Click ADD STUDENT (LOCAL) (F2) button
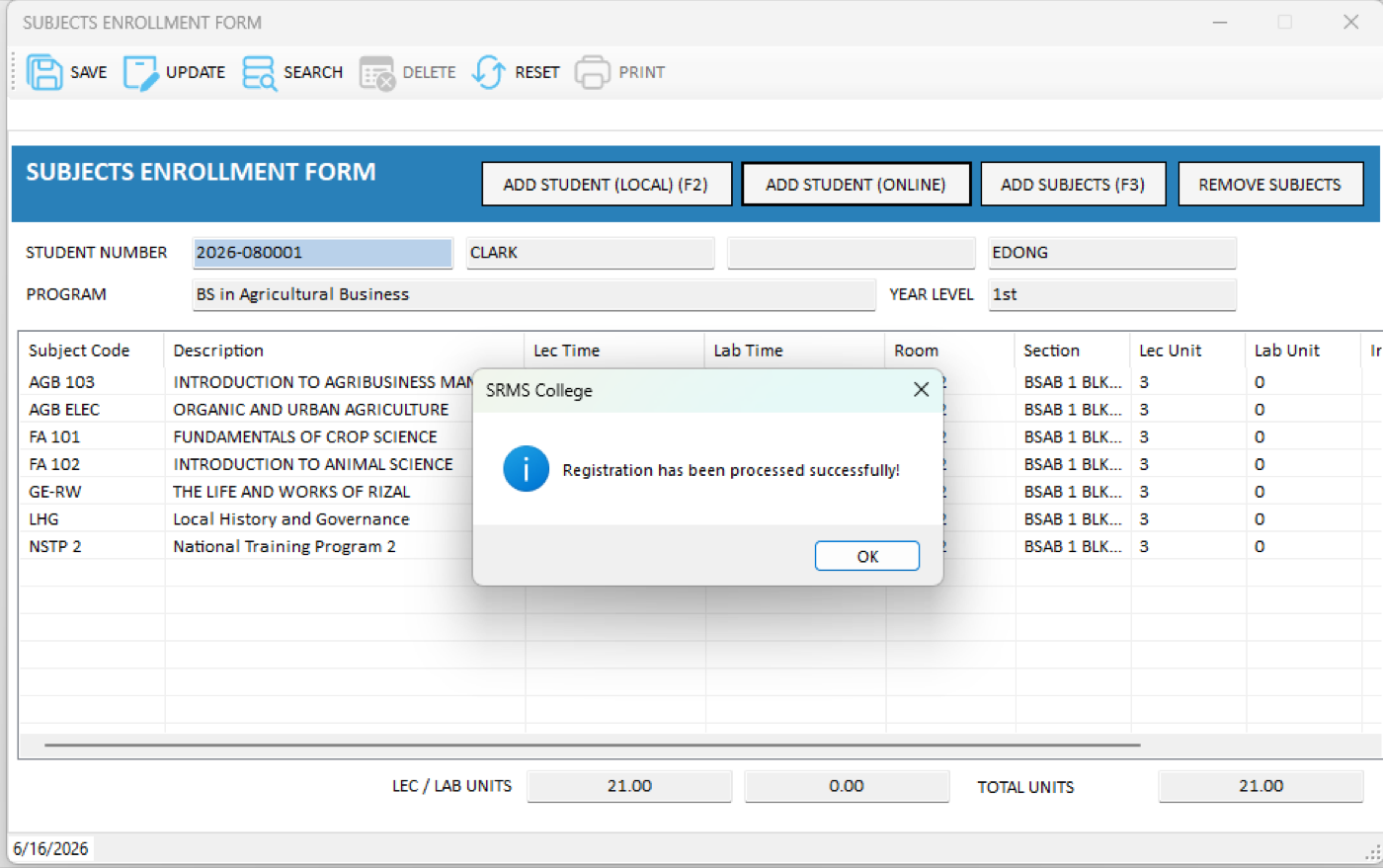 607,185
